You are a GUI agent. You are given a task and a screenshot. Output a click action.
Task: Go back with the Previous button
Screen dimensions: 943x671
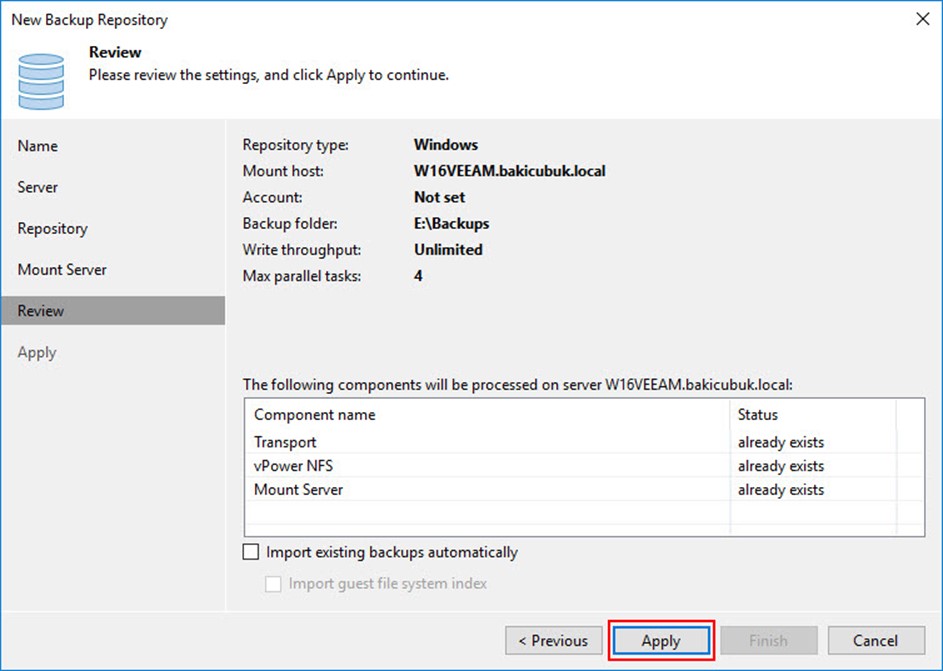pyautogui.click(x=554, y=641)
